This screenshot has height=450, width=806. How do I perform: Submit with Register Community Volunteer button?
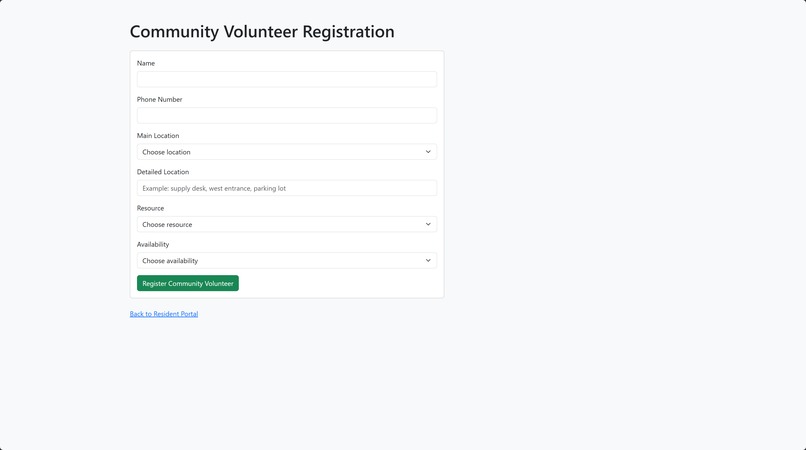pyautogui.click(x=188, y=283)
